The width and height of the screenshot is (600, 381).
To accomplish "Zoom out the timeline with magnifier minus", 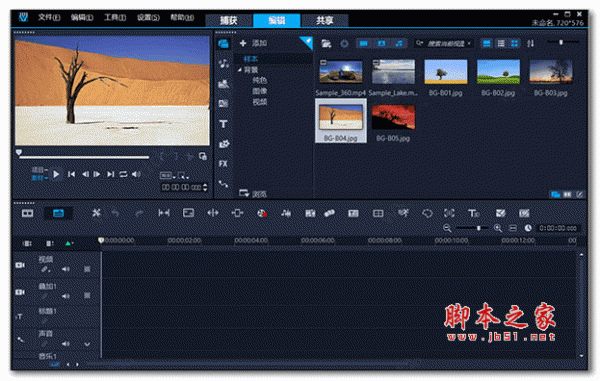I will click(447, 228).
